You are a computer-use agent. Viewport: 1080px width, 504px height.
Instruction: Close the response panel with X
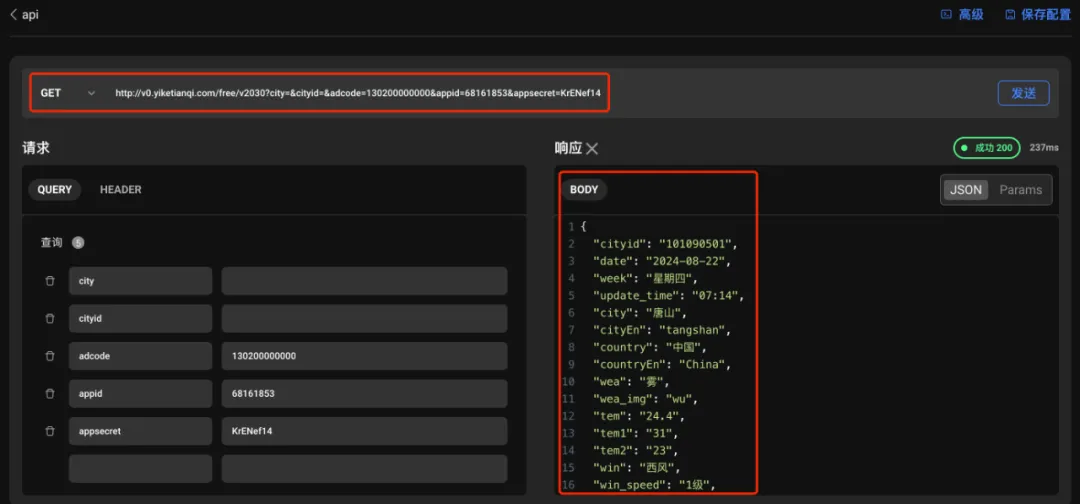[x=592, y=149]
